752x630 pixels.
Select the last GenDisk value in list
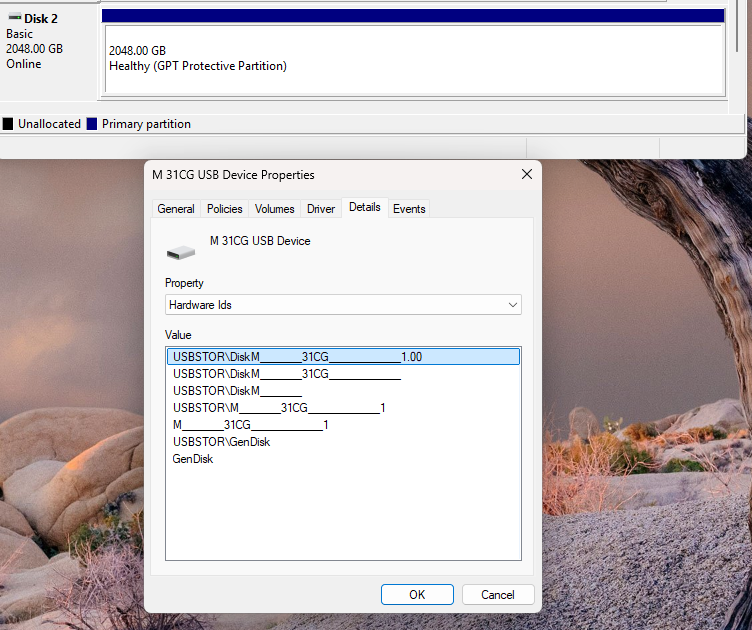coord(193,459)
